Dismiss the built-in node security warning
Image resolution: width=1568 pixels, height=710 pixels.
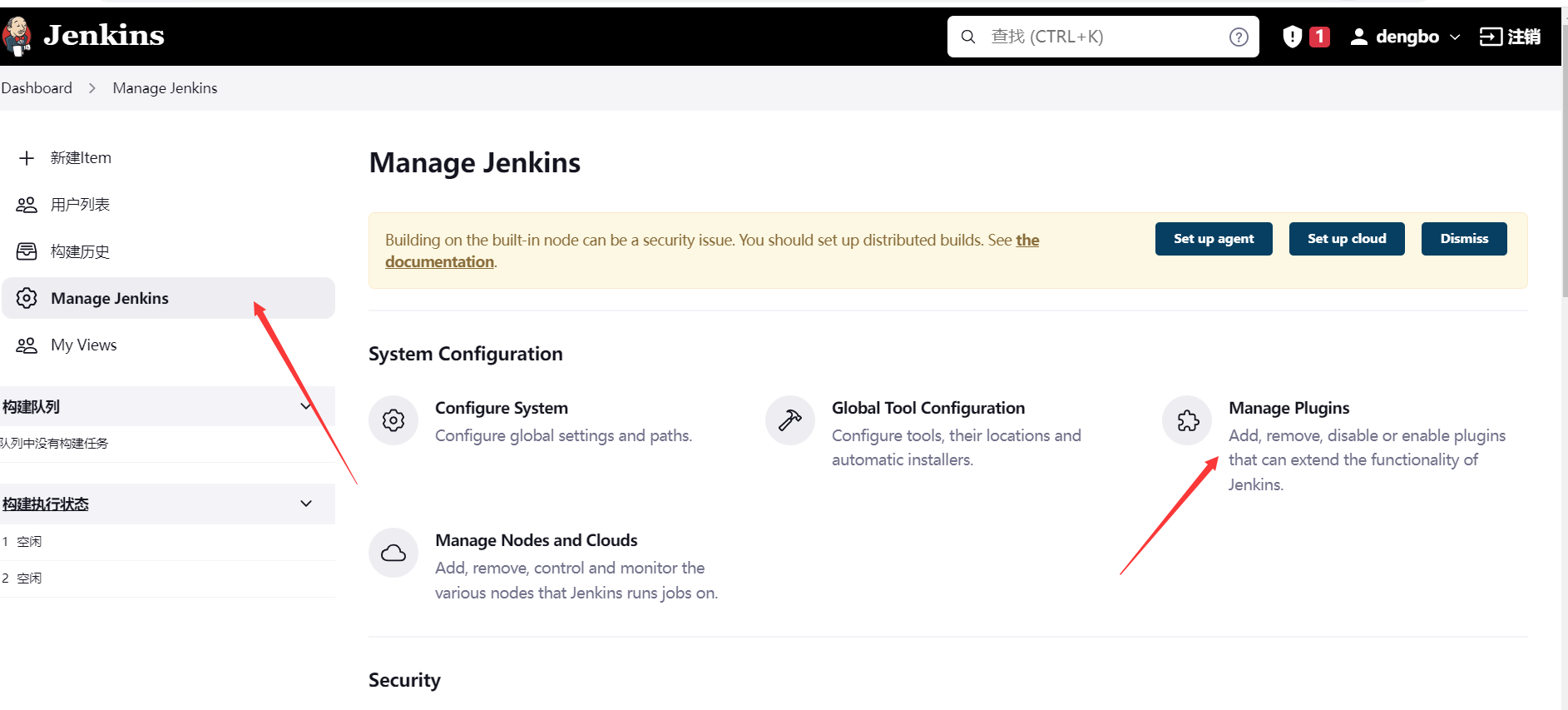tap(1464, 239)
